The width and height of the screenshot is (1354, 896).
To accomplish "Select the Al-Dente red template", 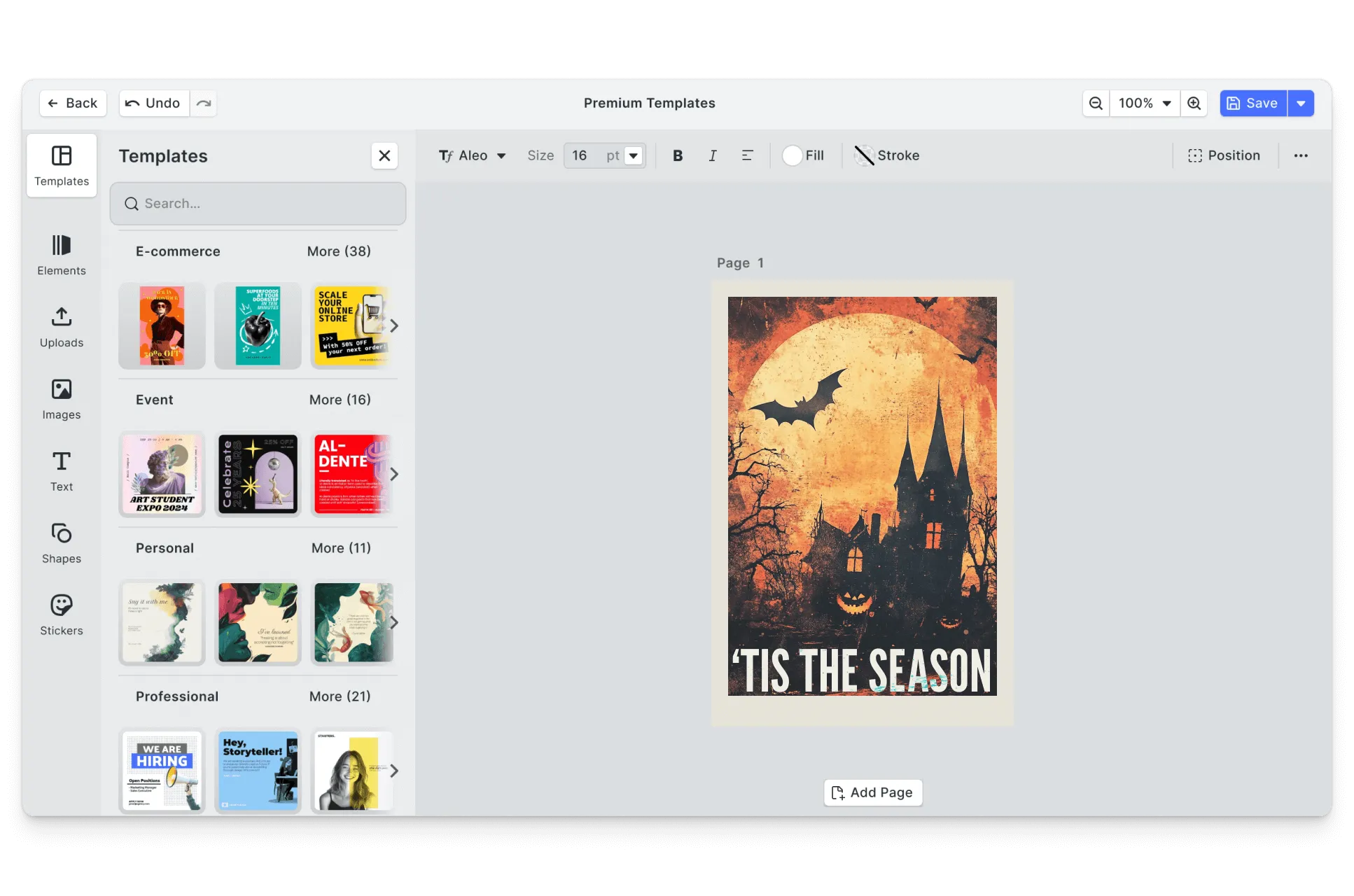I will pyautogui.click(x=352, y=474).
